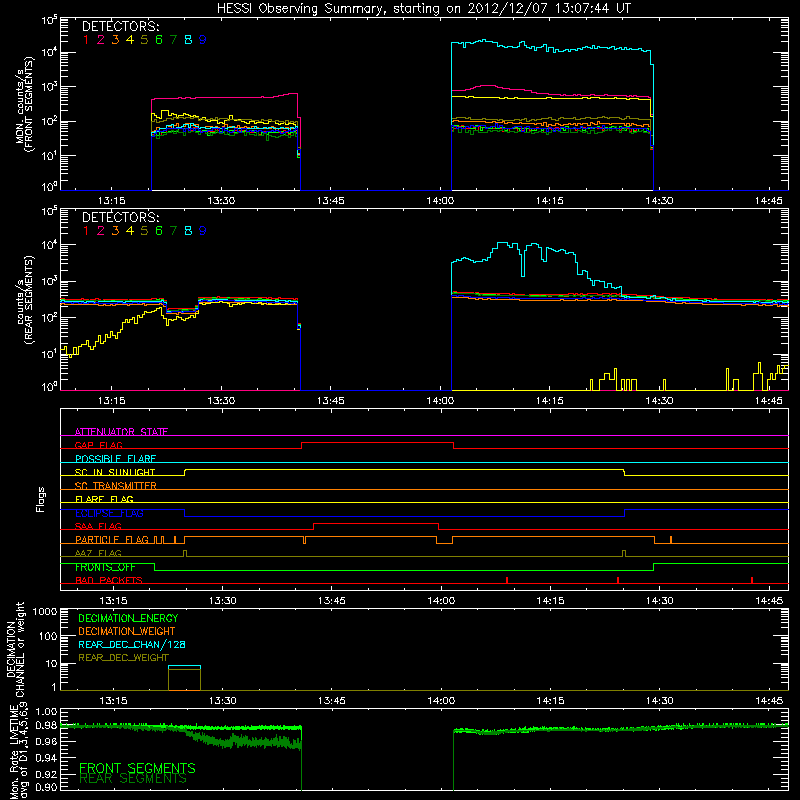Click orange detector 3 in rear segments legend
This screenshot has height=800, width=800.
coord(115,231)
